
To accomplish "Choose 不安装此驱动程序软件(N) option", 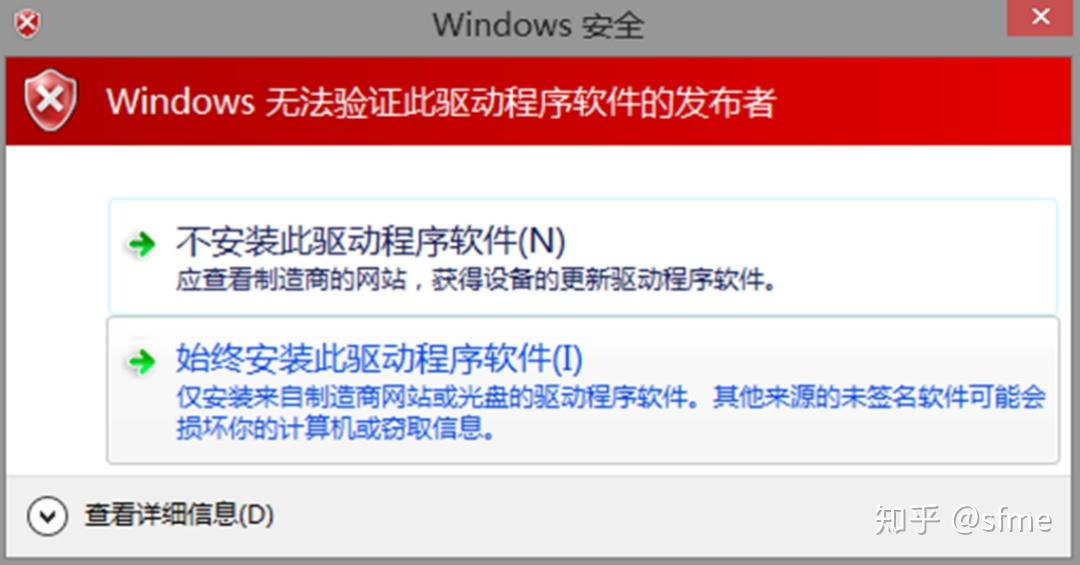I will pyautogui.click(x=583, y=257).
